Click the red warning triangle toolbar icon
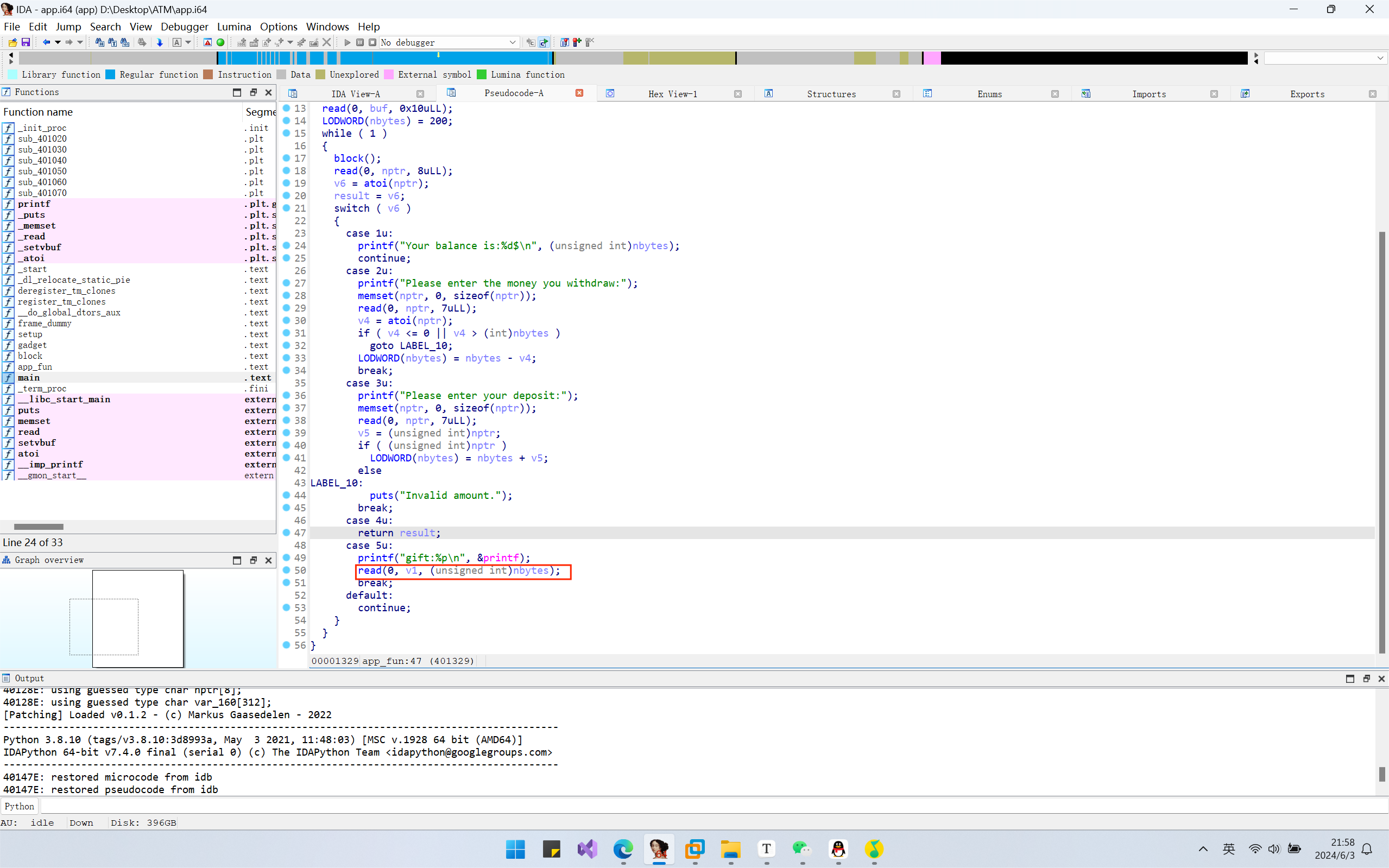Screen dimensions: 1389x868 pyautogui.click(x=208, y=42)
